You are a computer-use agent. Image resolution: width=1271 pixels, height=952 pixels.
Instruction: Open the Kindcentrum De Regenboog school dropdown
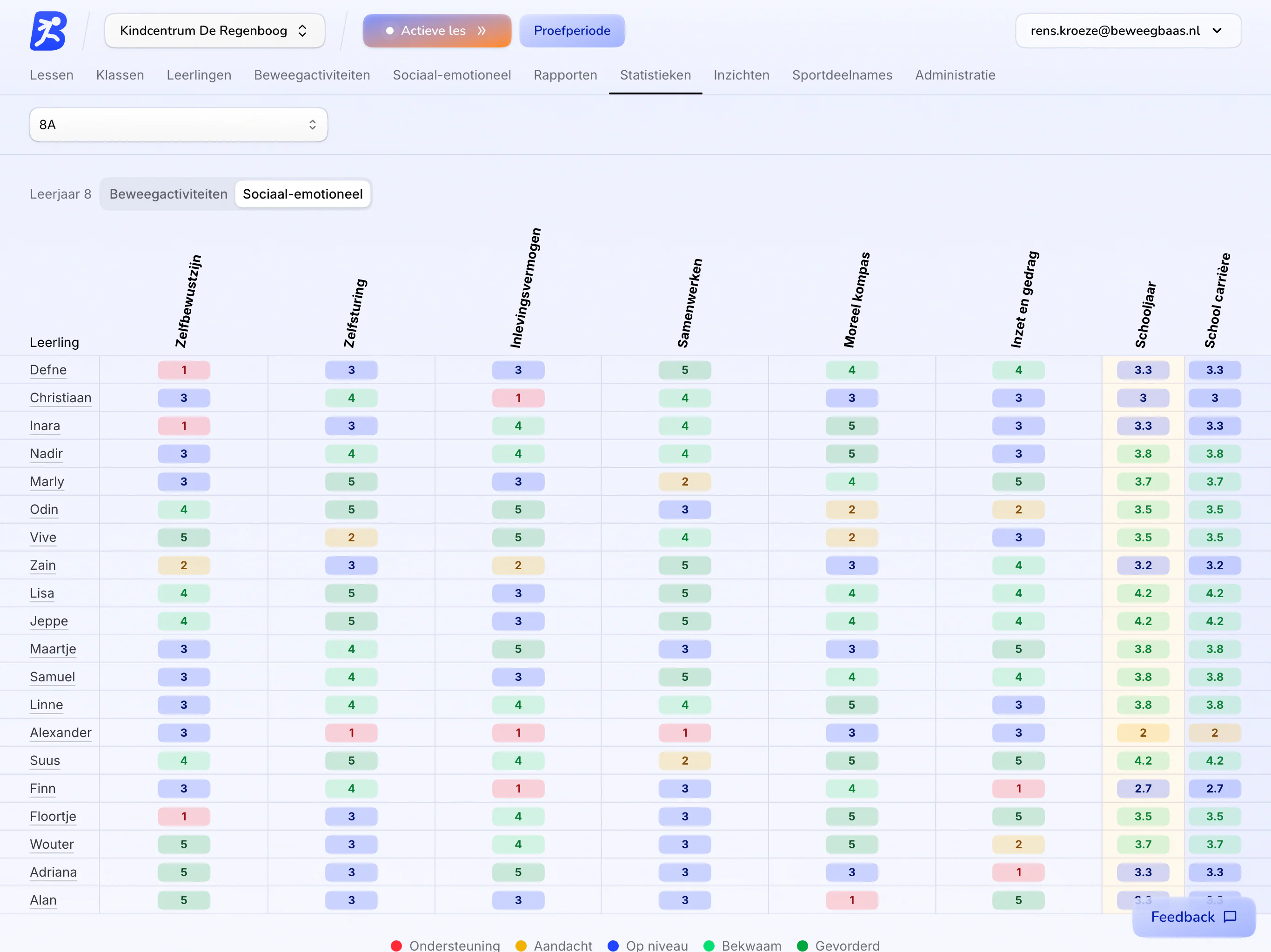point(215,31)
